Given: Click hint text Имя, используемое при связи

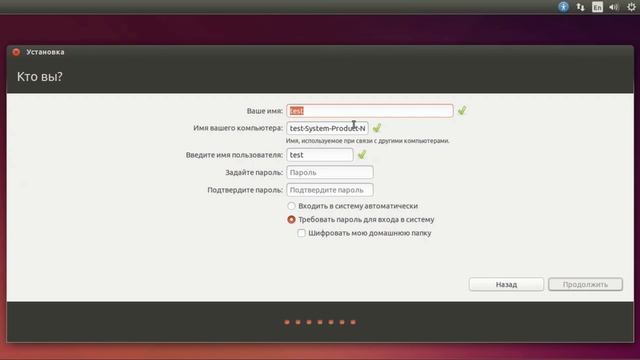Looking at the screenshot, I should [367, 141].
